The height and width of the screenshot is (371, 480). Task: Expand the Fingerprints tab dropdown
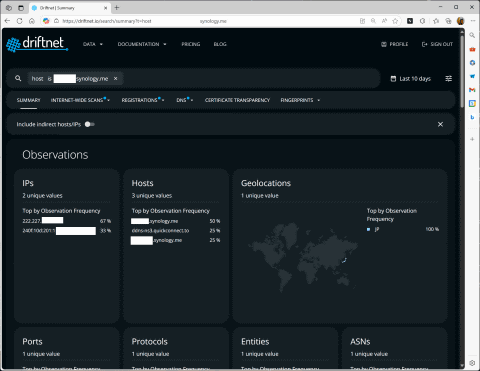point(300,100)
